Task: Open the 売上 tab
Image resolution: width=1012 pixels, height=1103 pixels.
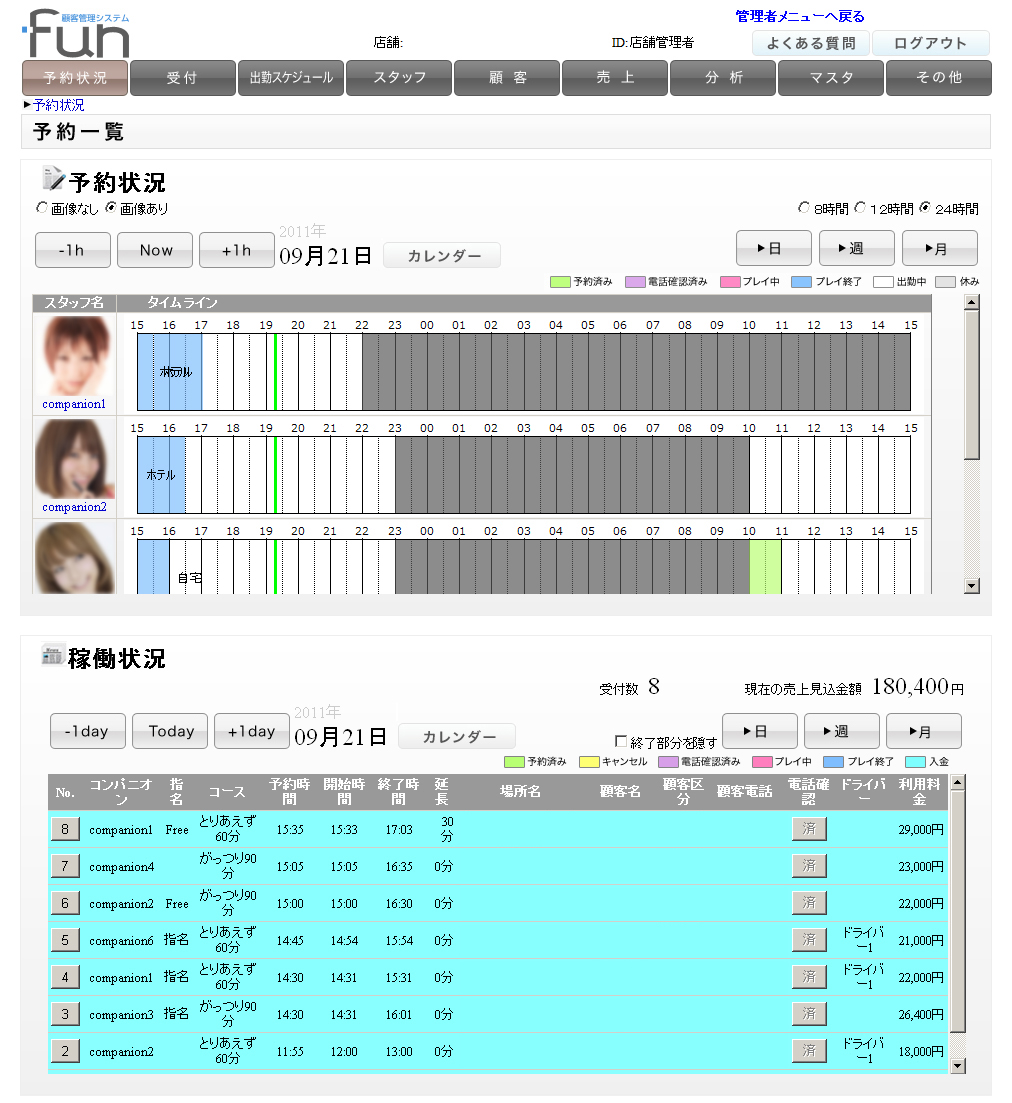Action: (615, 78)
